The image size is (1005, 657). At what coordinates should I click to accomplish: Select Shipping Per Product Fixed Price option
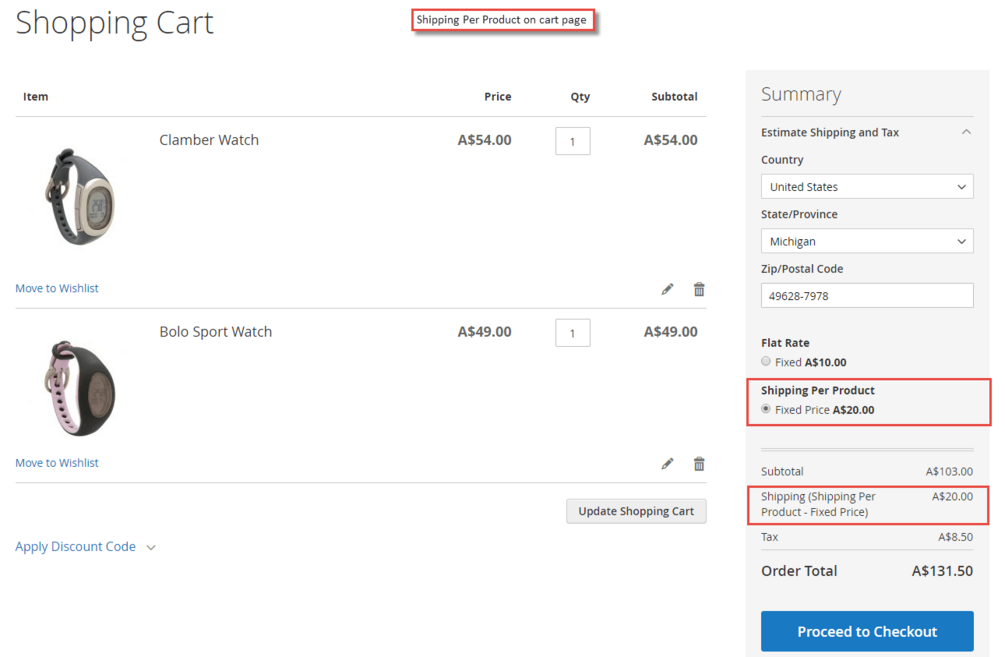[x=766, y=409]
